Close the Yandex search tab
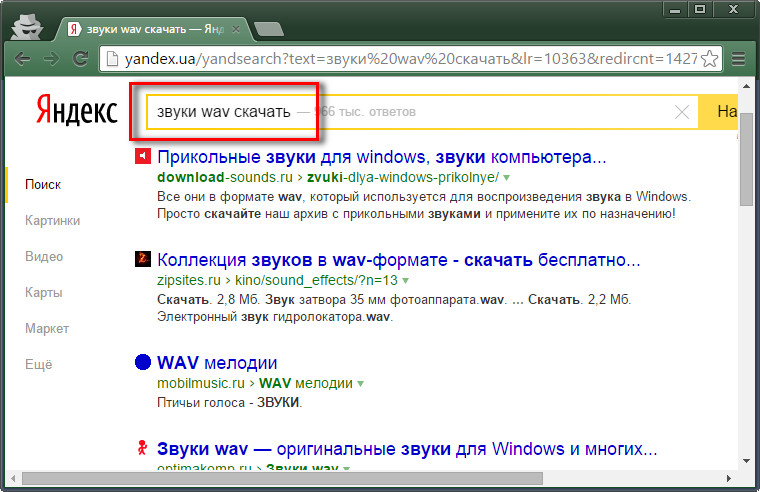This screenshot has width=760, height=492. 236,30
